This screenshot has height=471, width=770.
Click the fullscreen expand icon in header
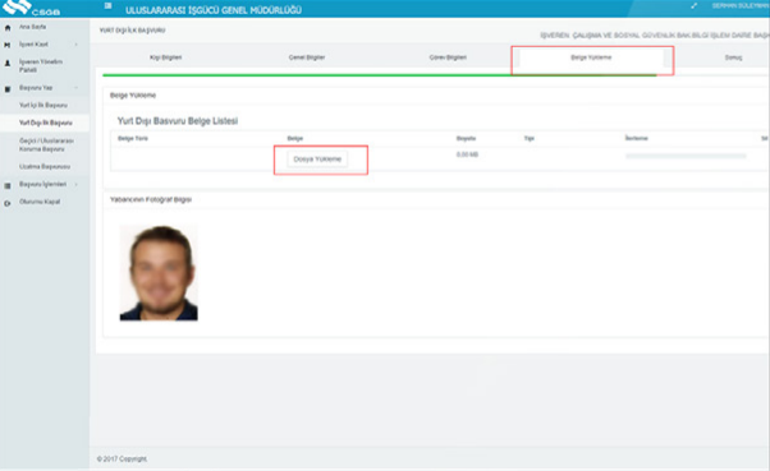[694, 6]
